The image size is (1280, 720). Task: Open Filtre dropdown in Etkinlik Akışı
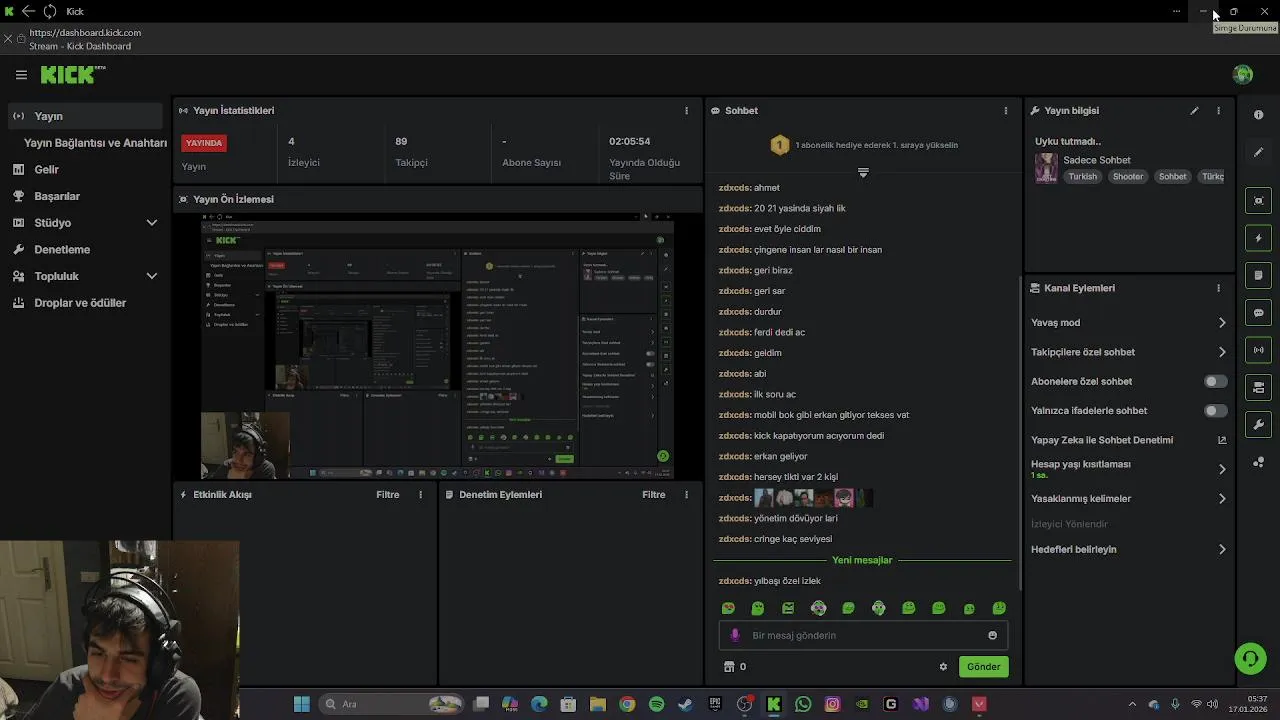[x=387, y=495]
